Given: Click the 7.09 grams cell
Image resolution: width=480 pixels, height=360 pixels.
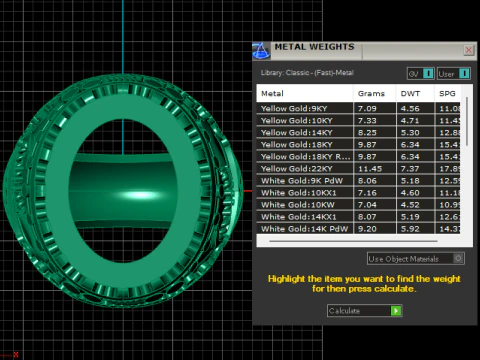Looking at the screenshot, I should coord(375,108).
